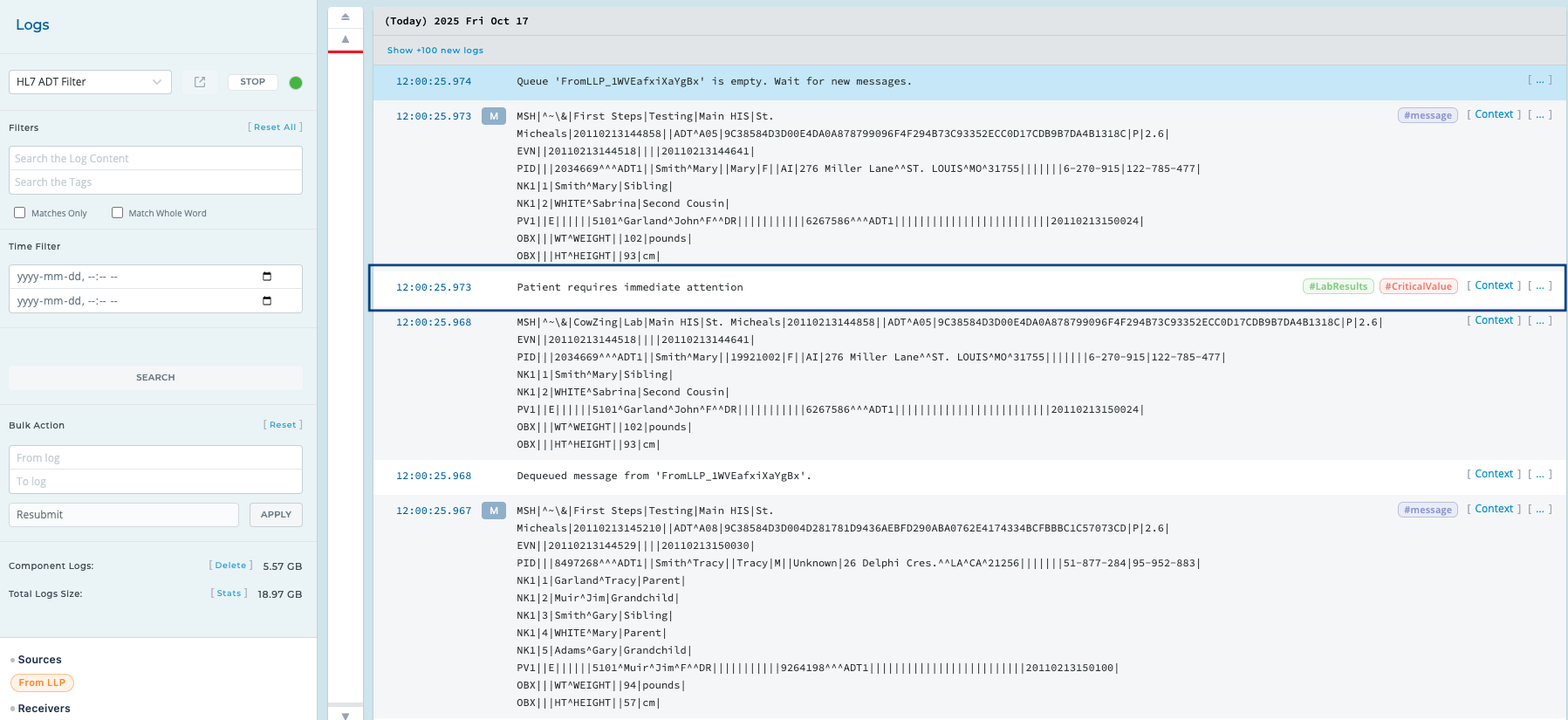Image resolution: width=1568 pixels, height=720 pixels.
Task: Click the scroll-up triangle above the red marker
Action: 346,39
